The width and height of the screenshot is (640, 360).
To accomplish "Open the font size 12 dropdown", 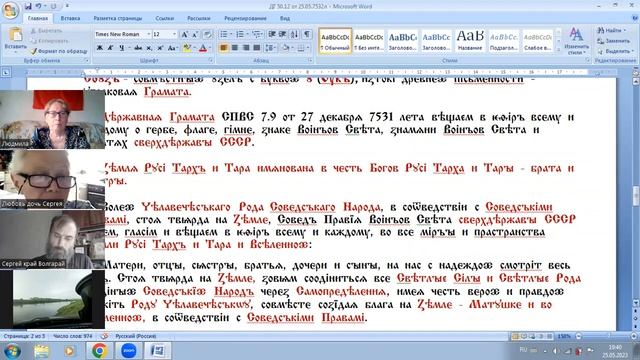I will (174, 34).
